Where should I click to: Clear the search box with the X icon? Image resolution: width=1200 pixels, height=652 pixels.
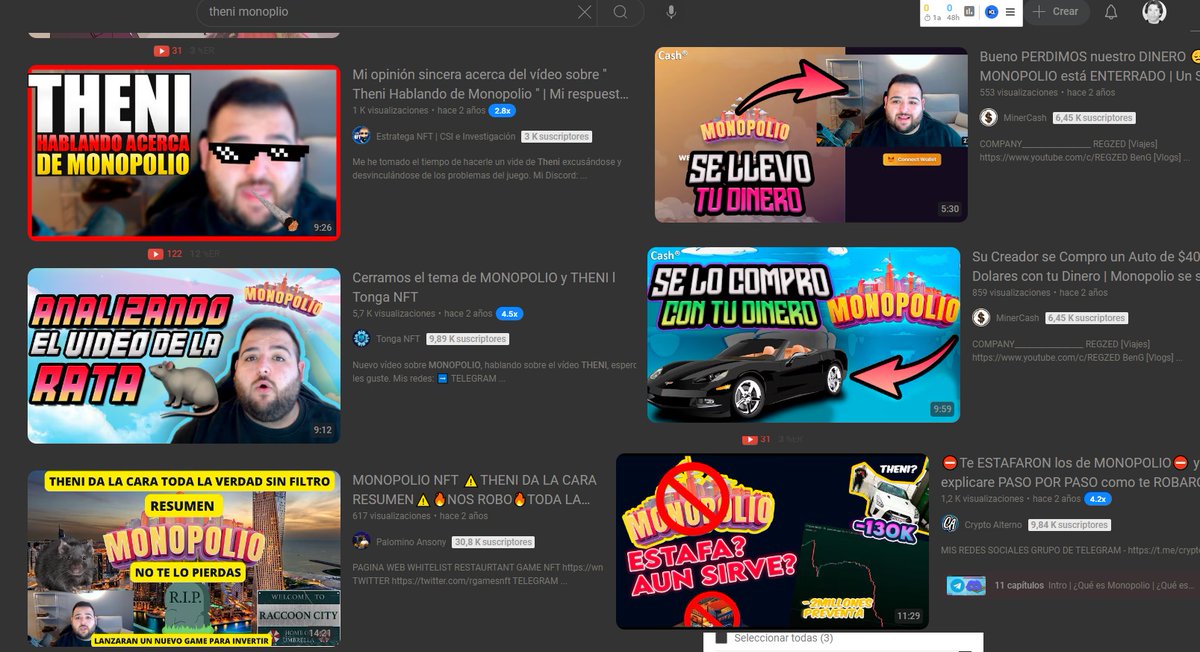click(585, 12)
